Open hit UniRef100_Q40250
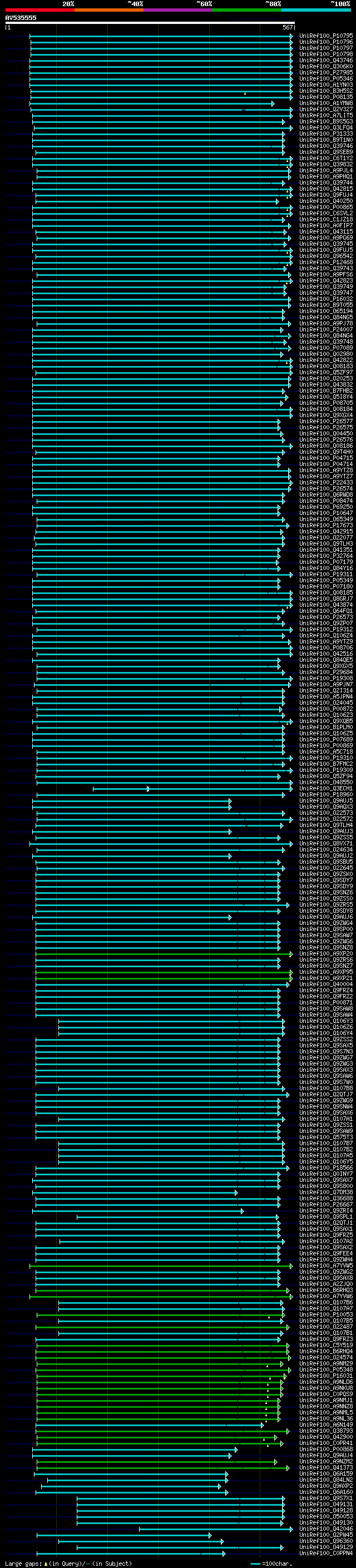356x1568 pixels. (x=325, y=201)
